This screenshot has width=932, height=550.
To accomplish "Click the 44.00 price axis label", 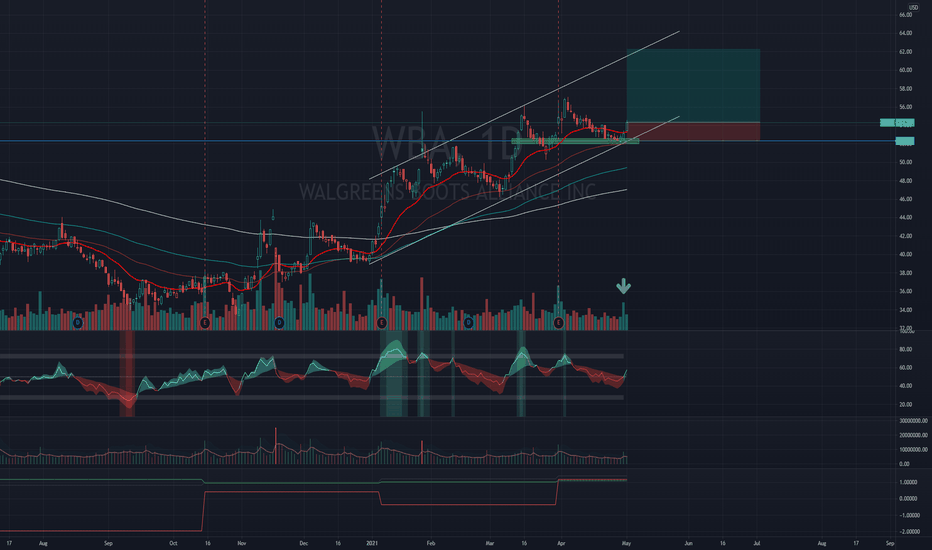I will pos(905,218).
